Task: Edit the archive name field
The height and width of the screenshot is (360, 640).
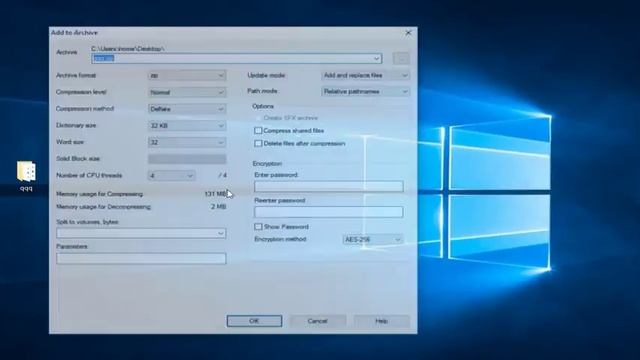Action: pyautogui.click(x=237, y=58)
